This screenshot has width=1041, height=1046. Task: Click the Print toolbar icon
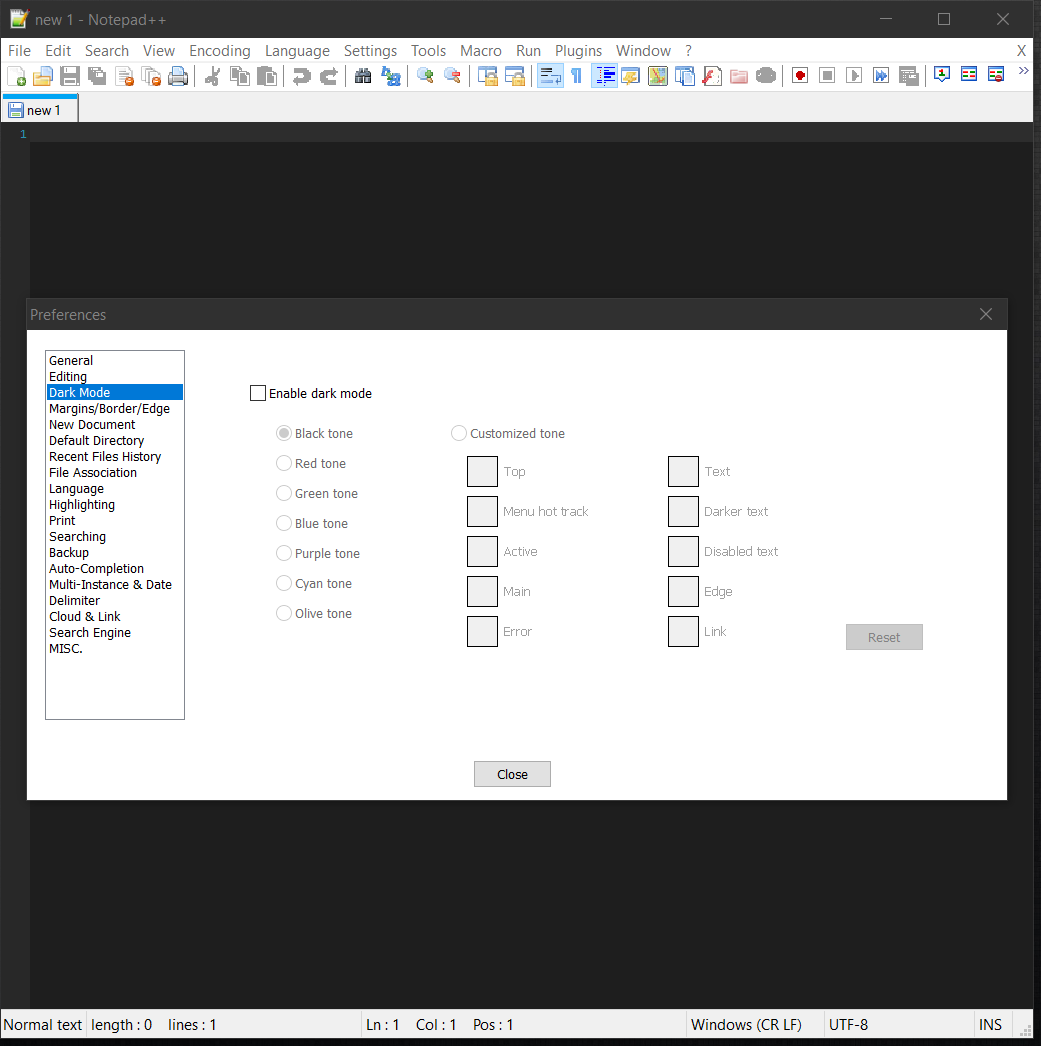pos(178,76)
